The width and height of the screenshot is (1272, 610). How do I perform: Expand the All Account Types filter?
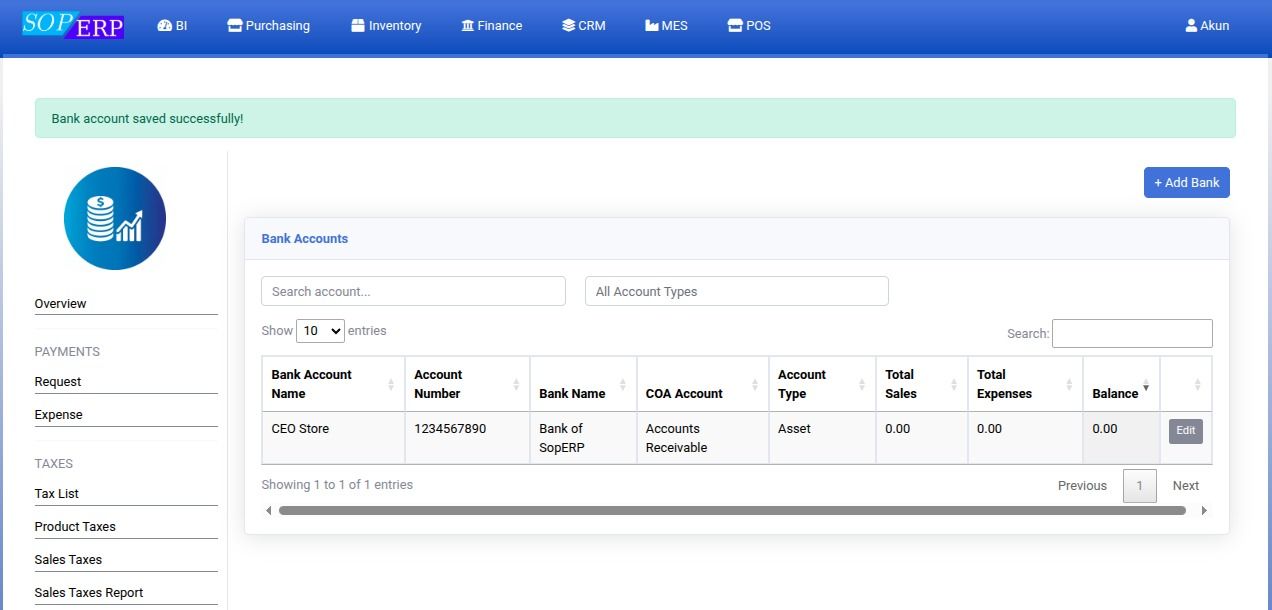(736, 292)
